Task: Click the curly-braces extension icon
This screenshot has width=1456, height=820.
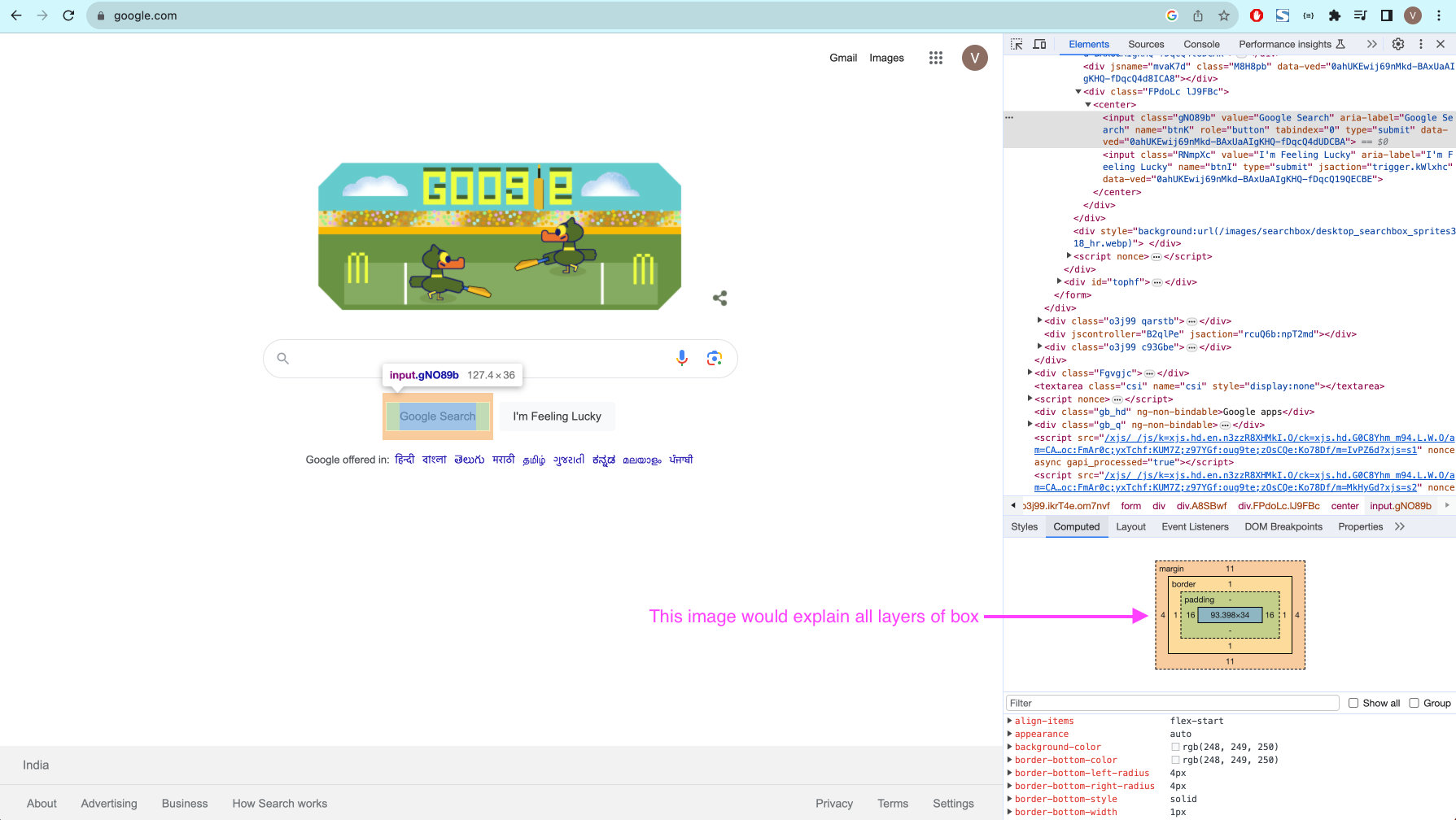Action: pos(1309,15)
